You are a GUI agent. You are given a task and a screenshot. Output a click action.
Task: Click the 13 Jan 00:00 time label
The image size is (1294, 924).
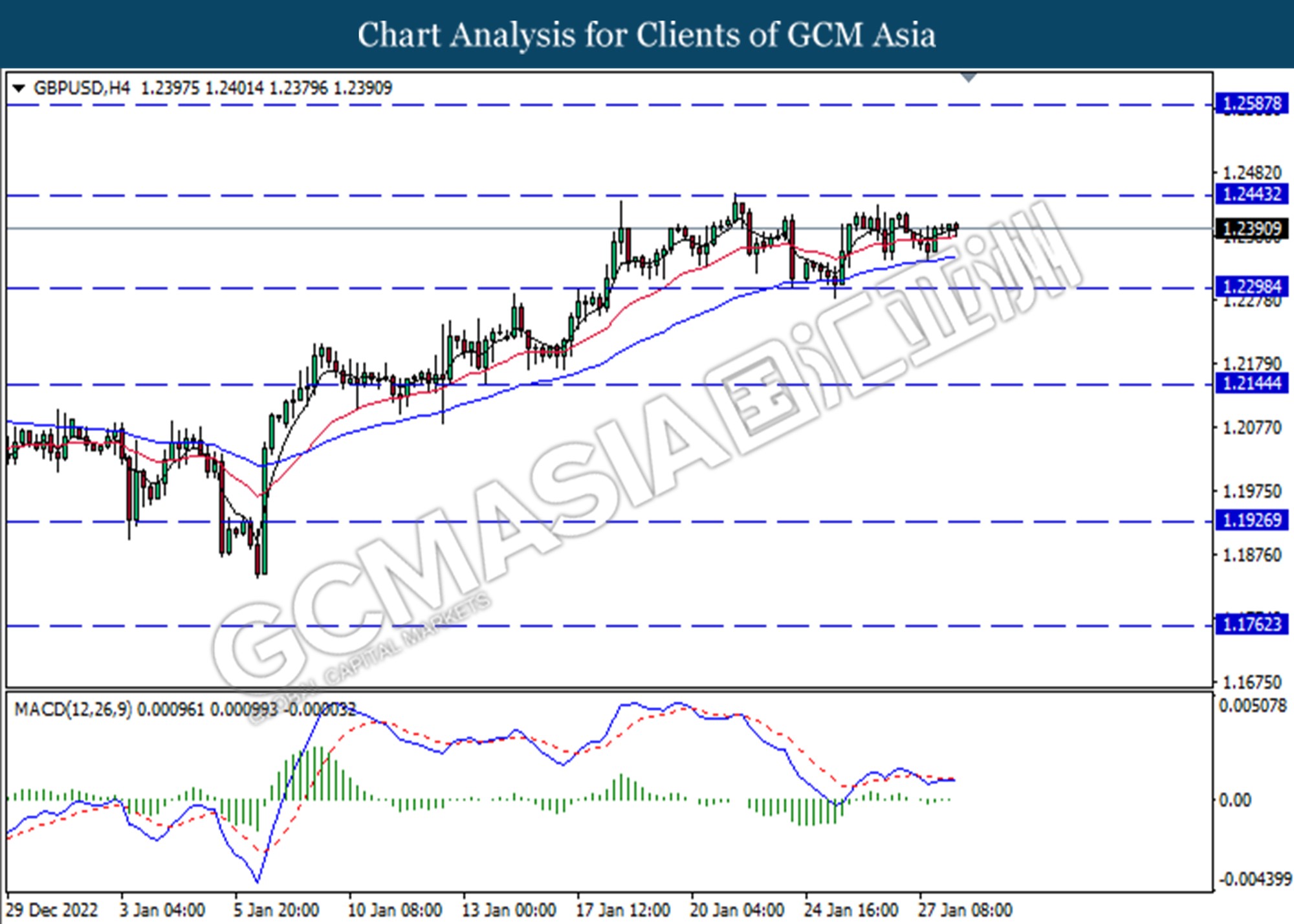click(509, 910)
